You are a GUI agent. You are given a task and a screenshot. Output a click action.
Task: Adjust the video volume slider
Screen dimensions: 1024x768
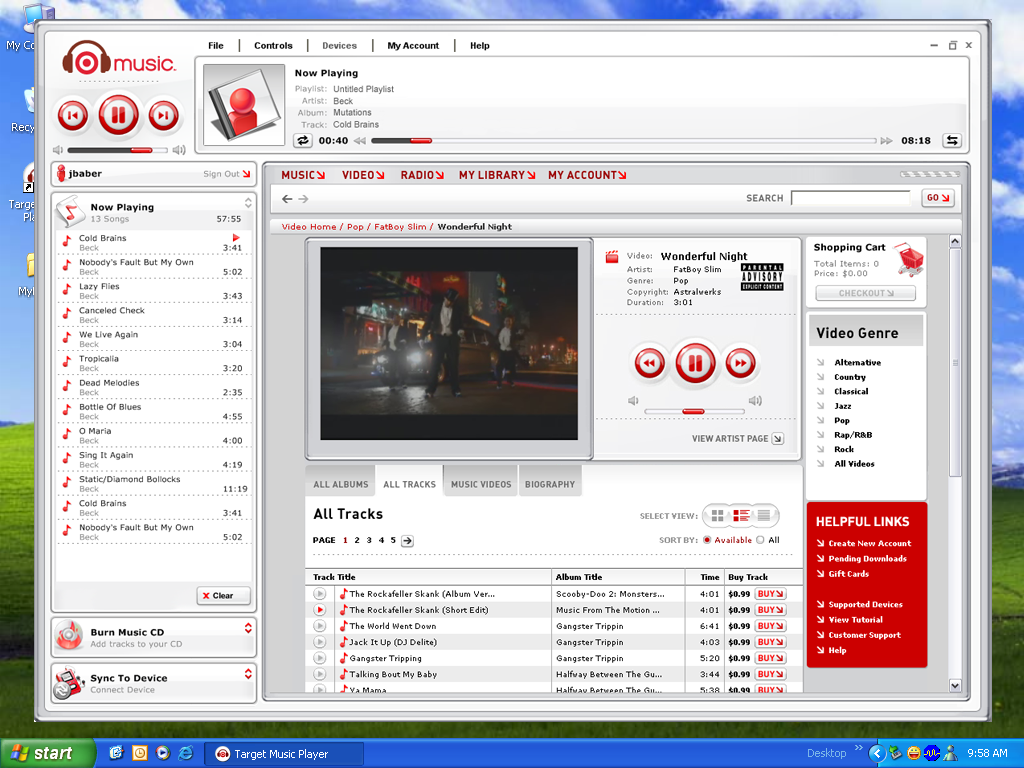coord(694,411)
